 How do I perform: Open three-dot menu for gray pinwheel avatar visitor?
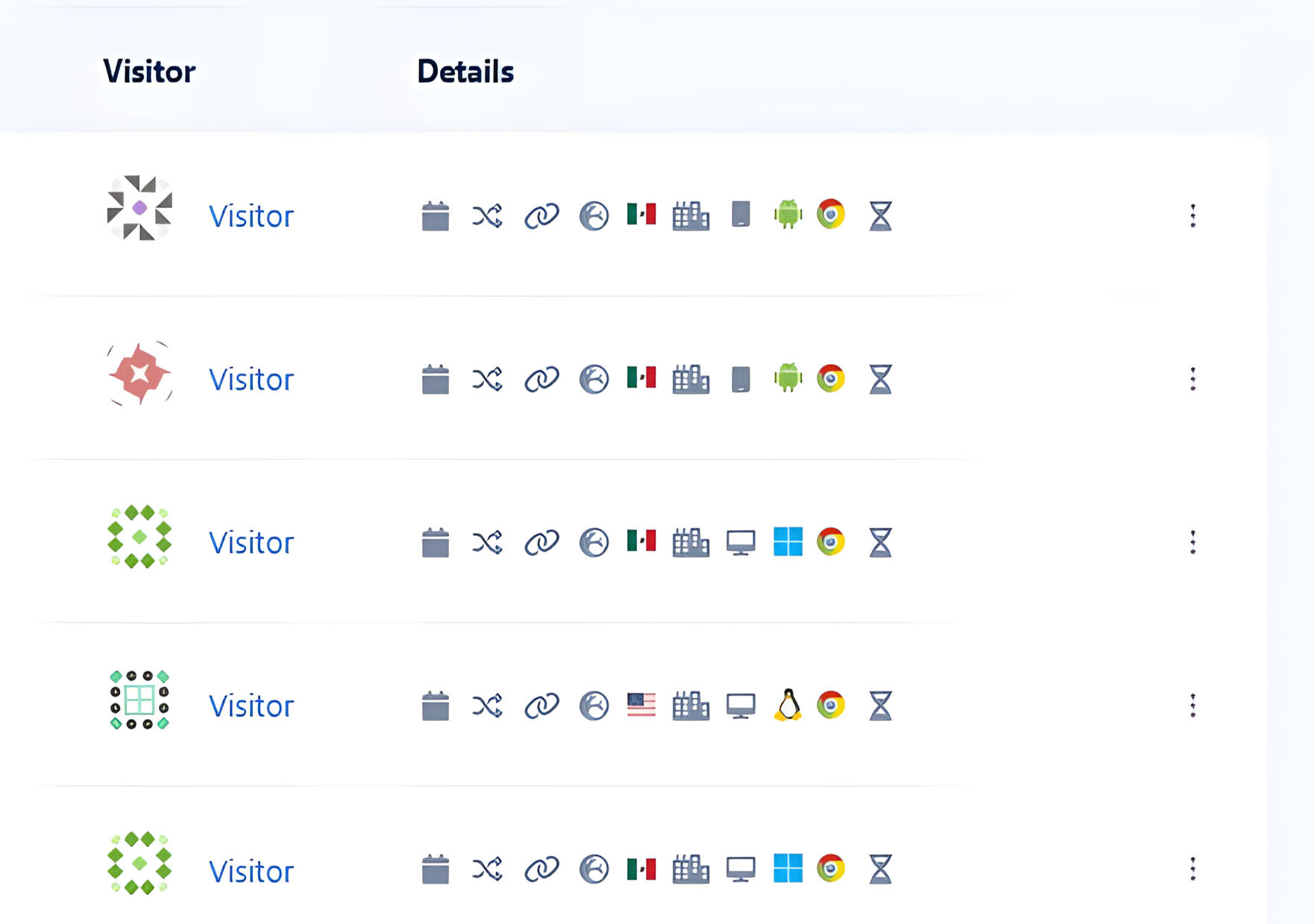1193,216
